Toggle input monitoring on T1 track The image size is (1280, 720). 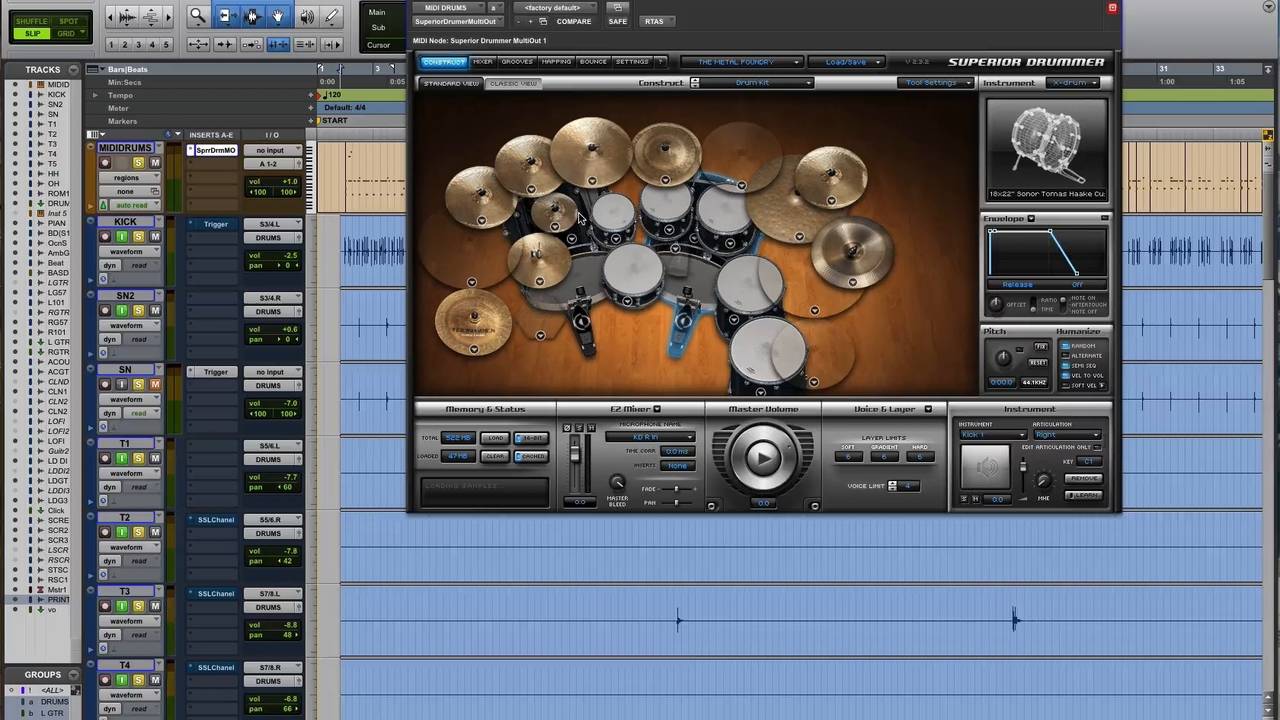click(122, 459)
